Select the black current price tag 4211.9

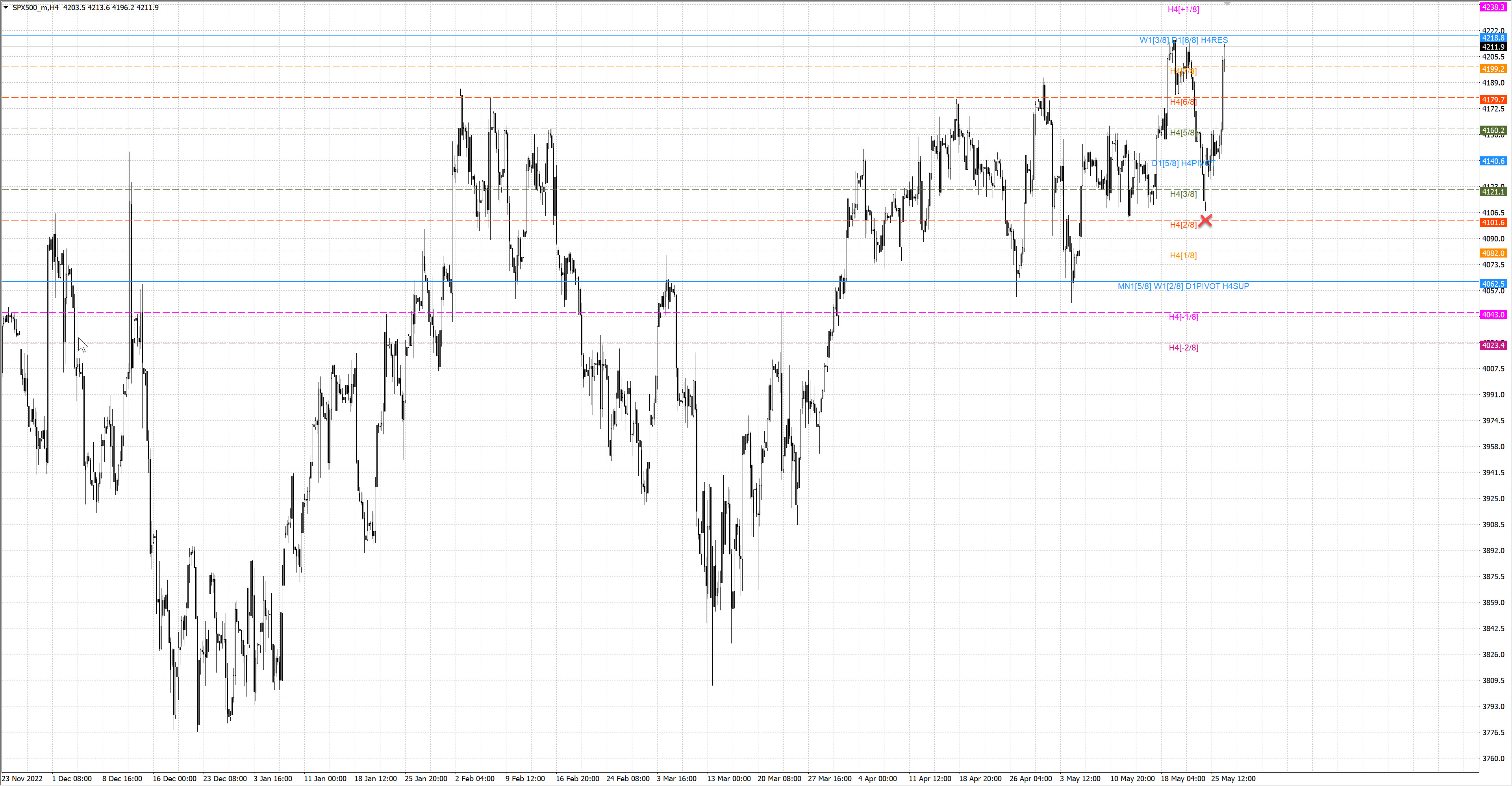tap(1493, 47)
